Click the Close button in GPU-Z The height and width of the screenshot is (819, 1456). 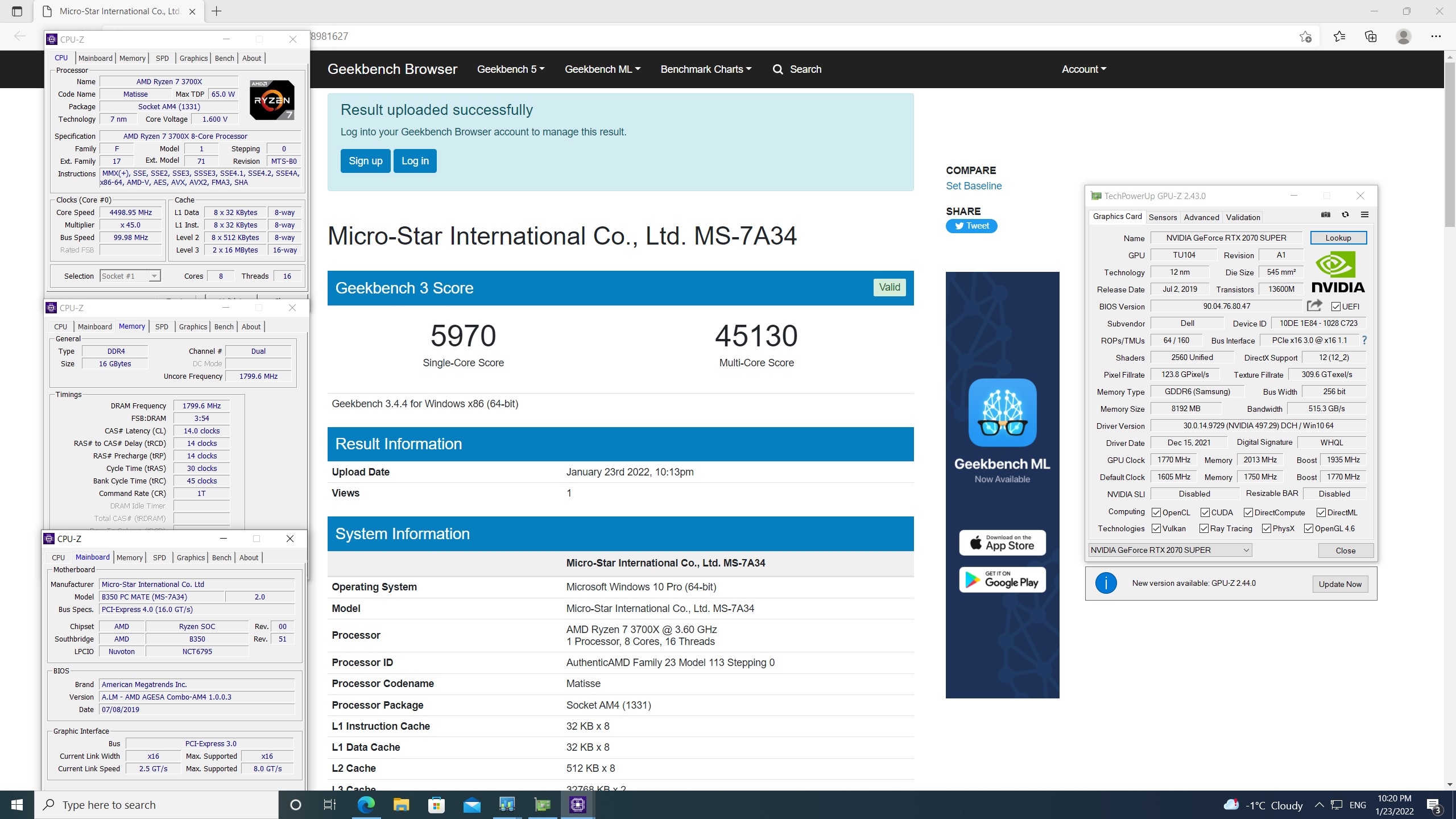[x=1345, y=551]
